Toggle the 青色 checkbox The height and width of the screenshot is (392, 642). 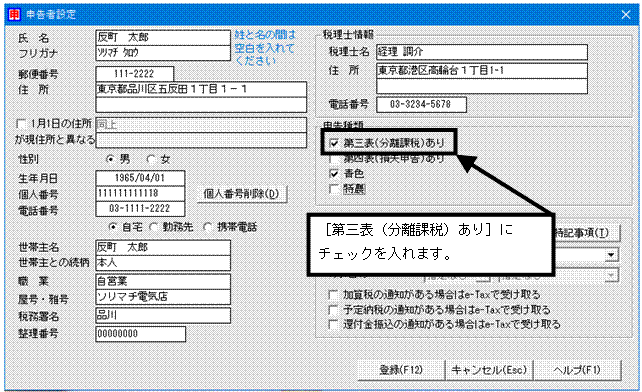coord(334,174)
